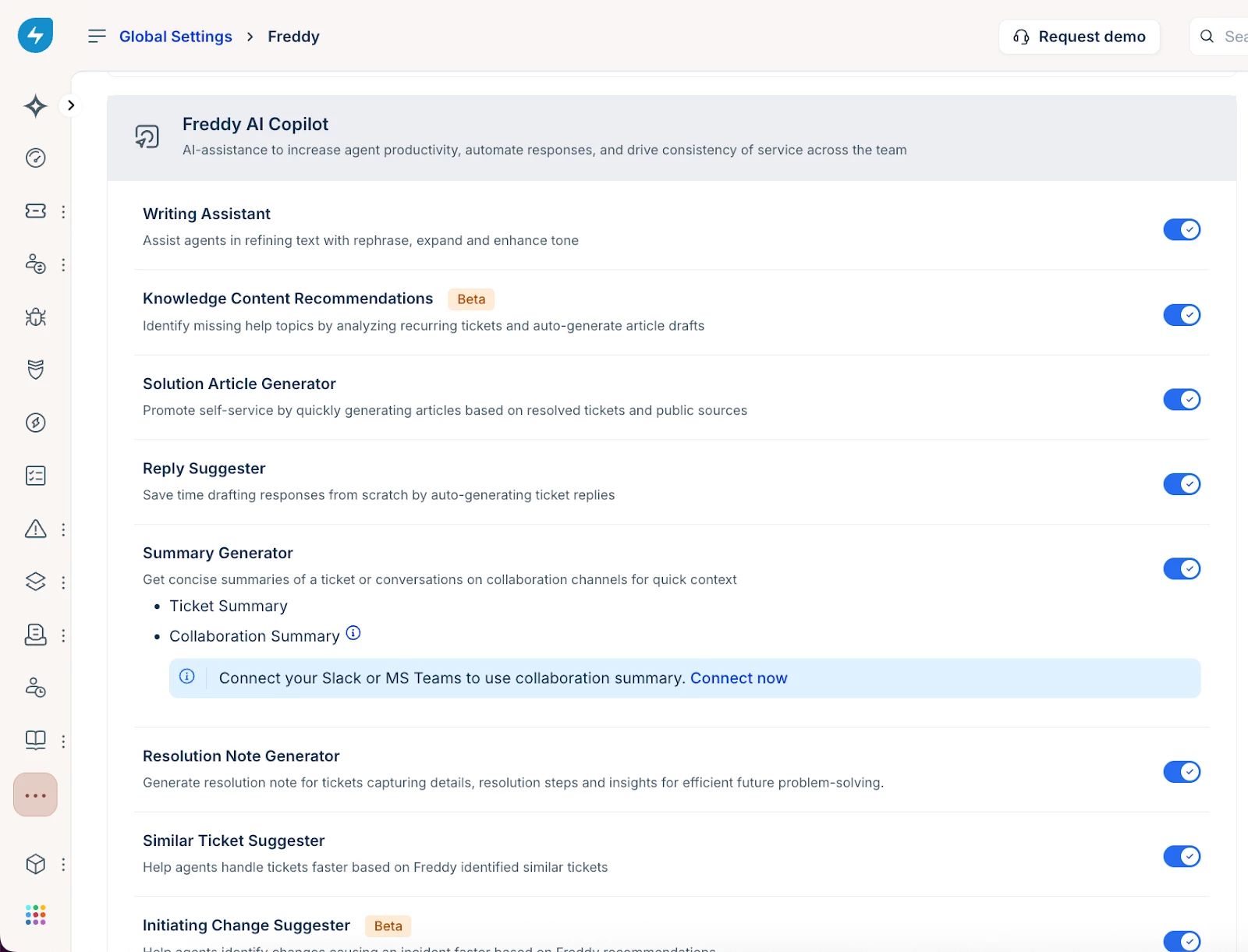Open the colorful app switcher grid
This screenshot has height=952, width=1248.
tap(35, 915)
